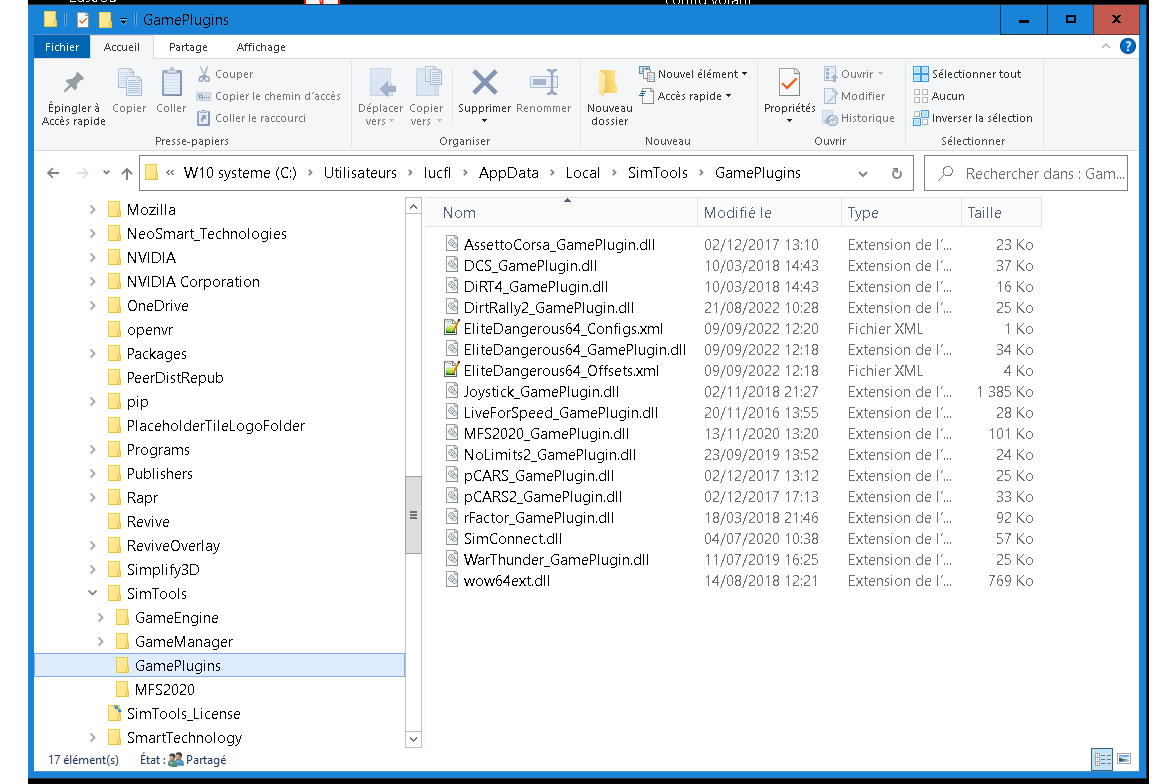1176x784 pixels.
Task: Open address bar history dropdown
Action: [862, 173]
